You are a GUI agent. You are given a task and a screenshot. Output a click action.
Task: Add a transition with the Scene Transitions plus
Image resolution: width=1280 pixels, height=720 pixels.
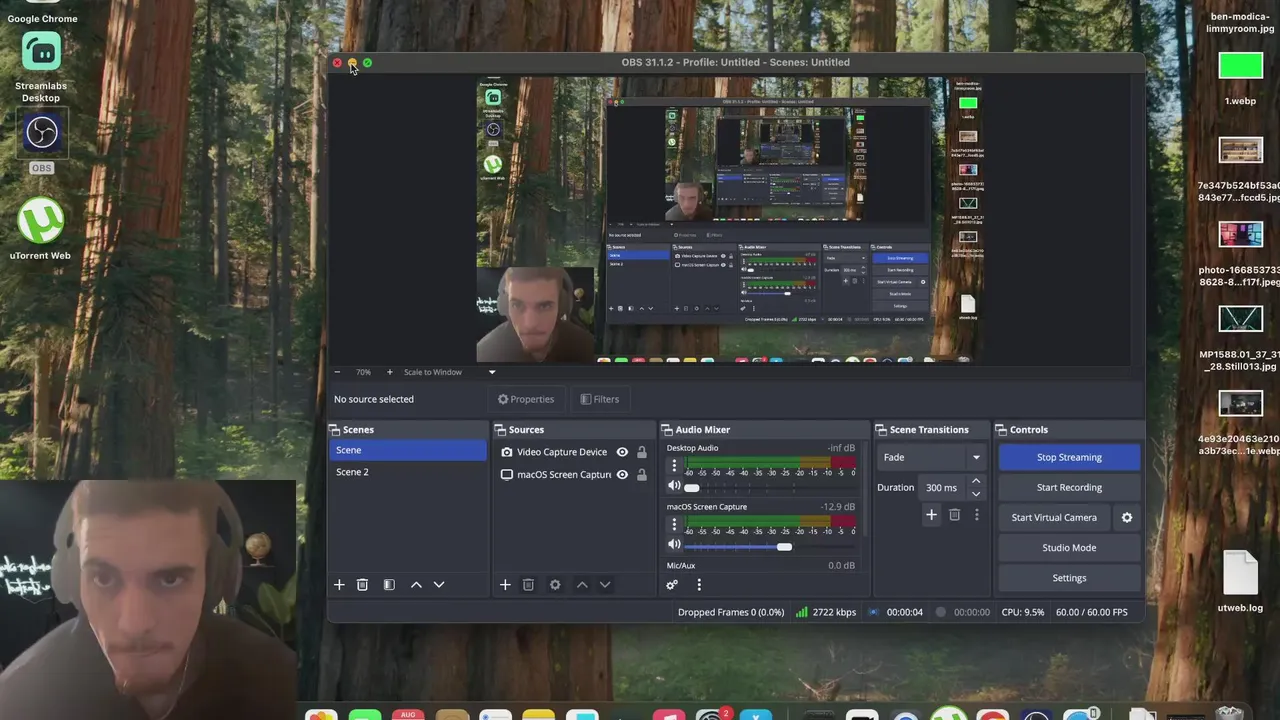(x=931, y=514)
